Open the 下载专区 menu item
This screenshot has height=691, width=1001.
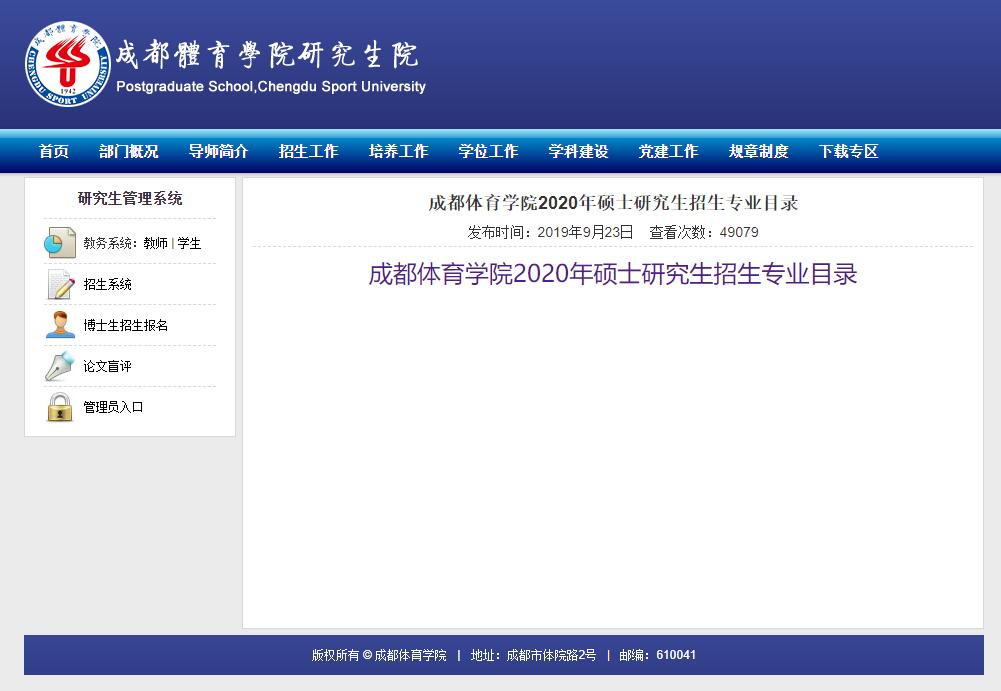click(848, 151)
